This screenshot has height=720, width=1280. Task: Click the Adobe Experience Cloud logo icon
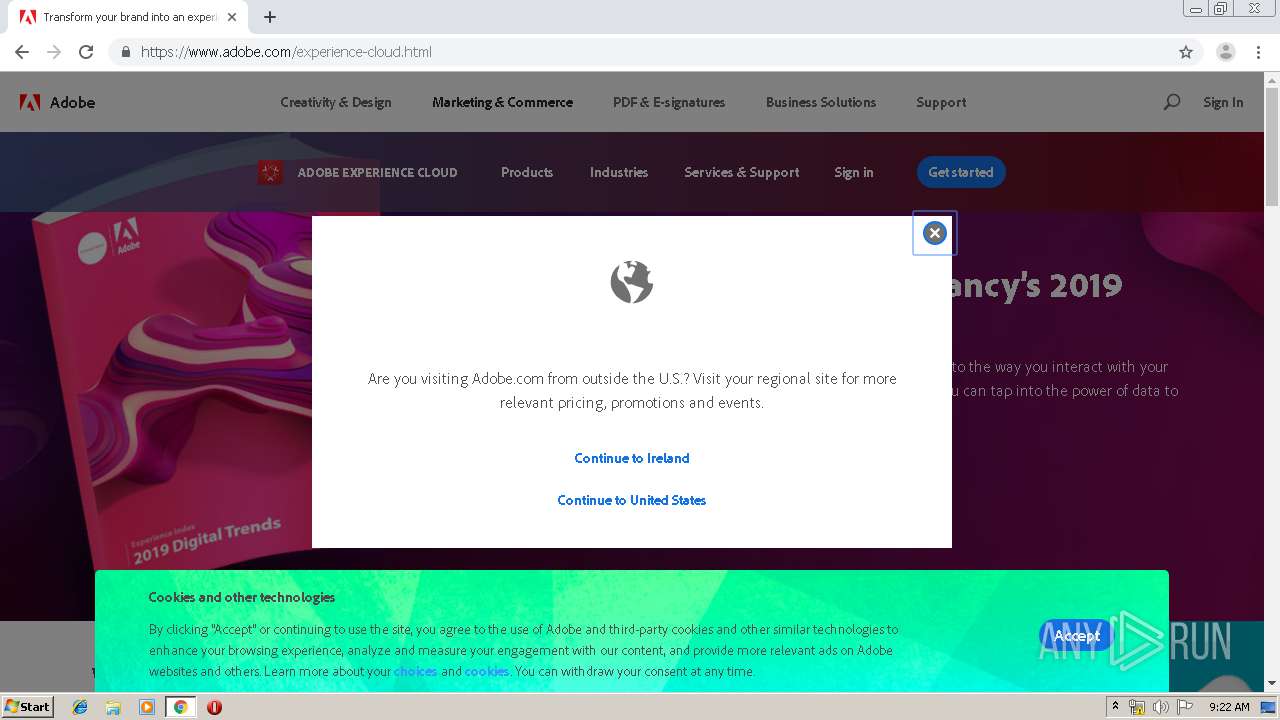(x=270, y=172)
